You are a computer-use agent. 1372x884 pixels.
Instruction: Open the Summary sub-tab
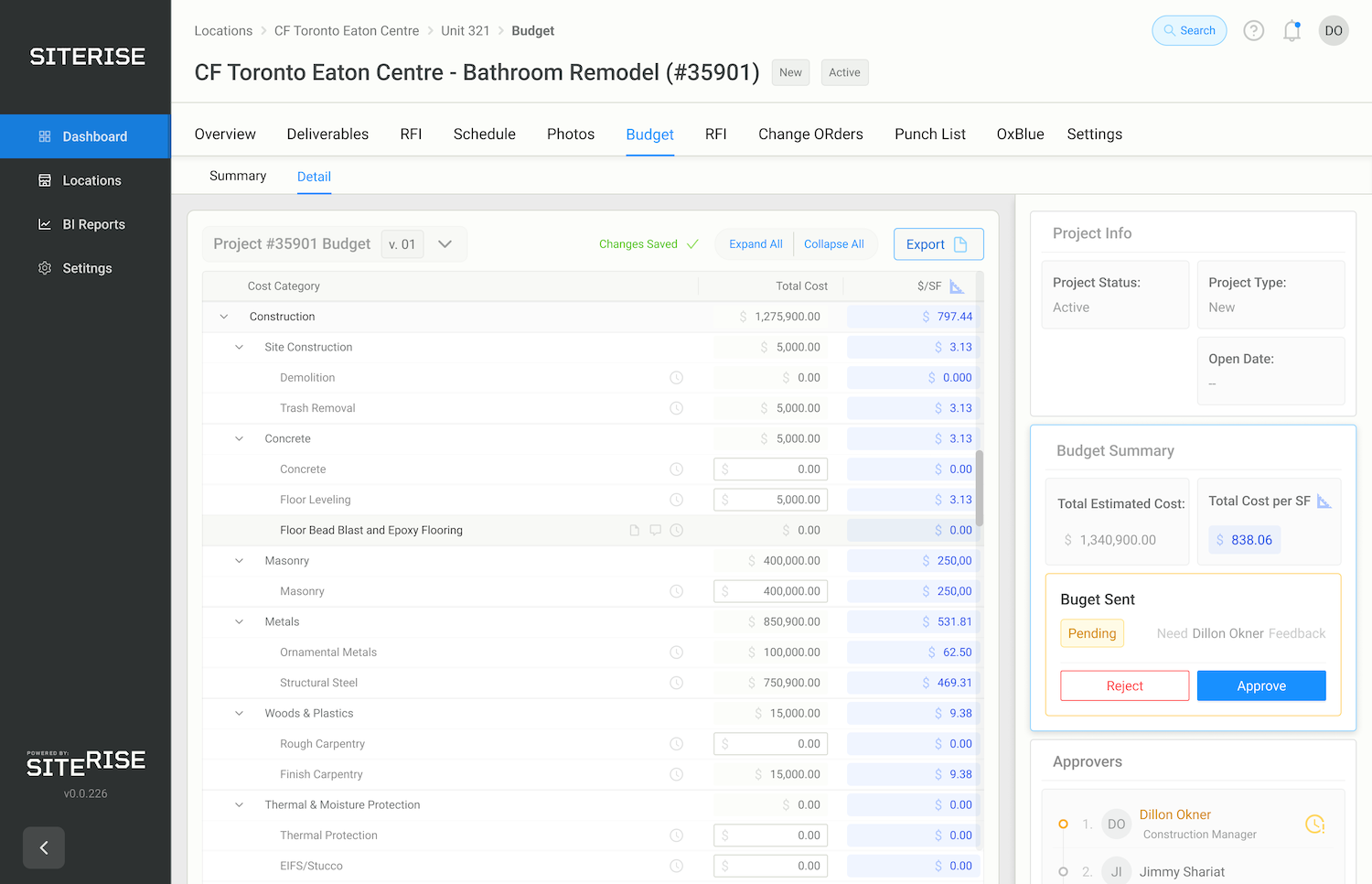[238, 176]
